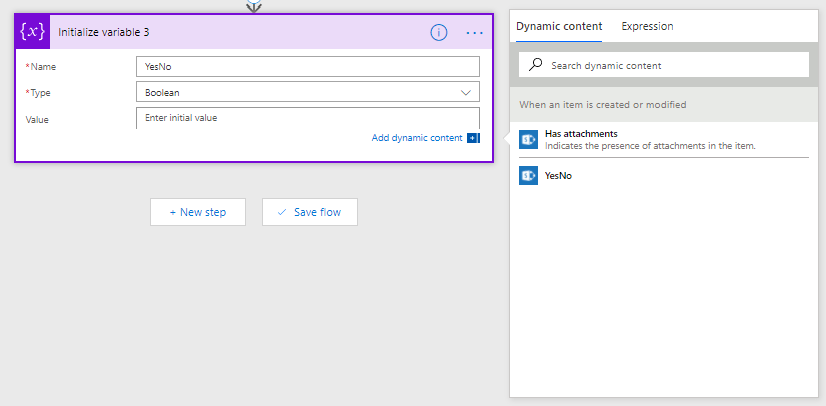Click the search magnifier icon in dynamic content
Viewport: 826px width, 406px height.
click(x=536, y=65)
